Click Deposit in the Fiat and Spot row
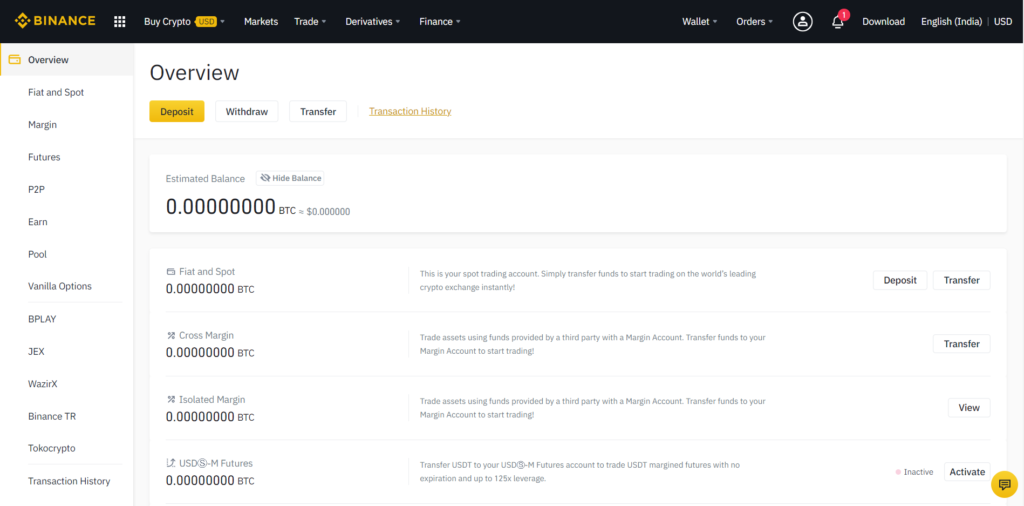 [x=900, y=280]
